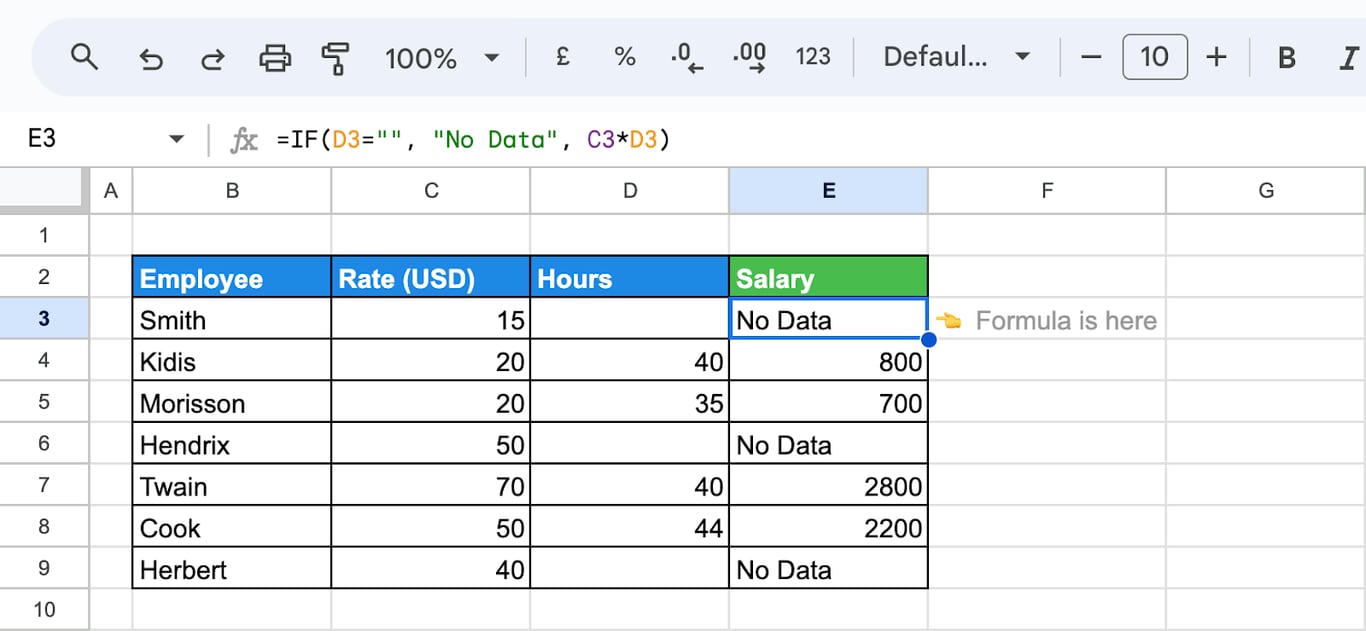Select column E header
This screenshot has height=631, width=1366.
tap(829, 190)
